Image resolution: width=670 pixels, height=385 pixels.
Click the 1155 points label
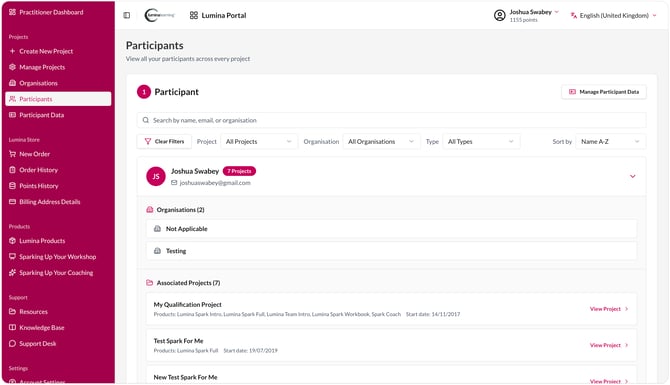point(523,20)
